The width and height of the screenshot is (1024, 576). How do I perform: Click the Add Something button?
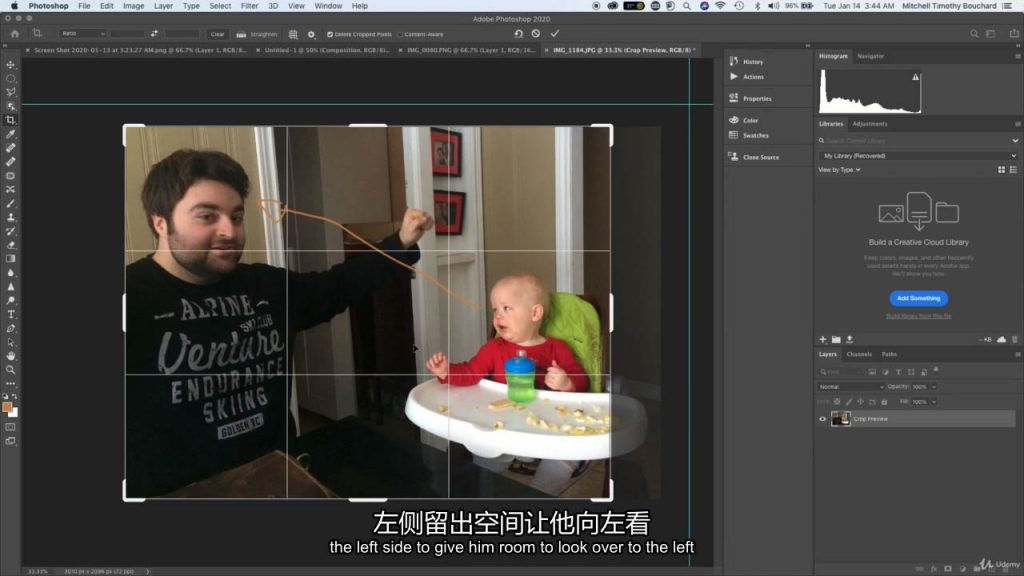click(918, 298)
